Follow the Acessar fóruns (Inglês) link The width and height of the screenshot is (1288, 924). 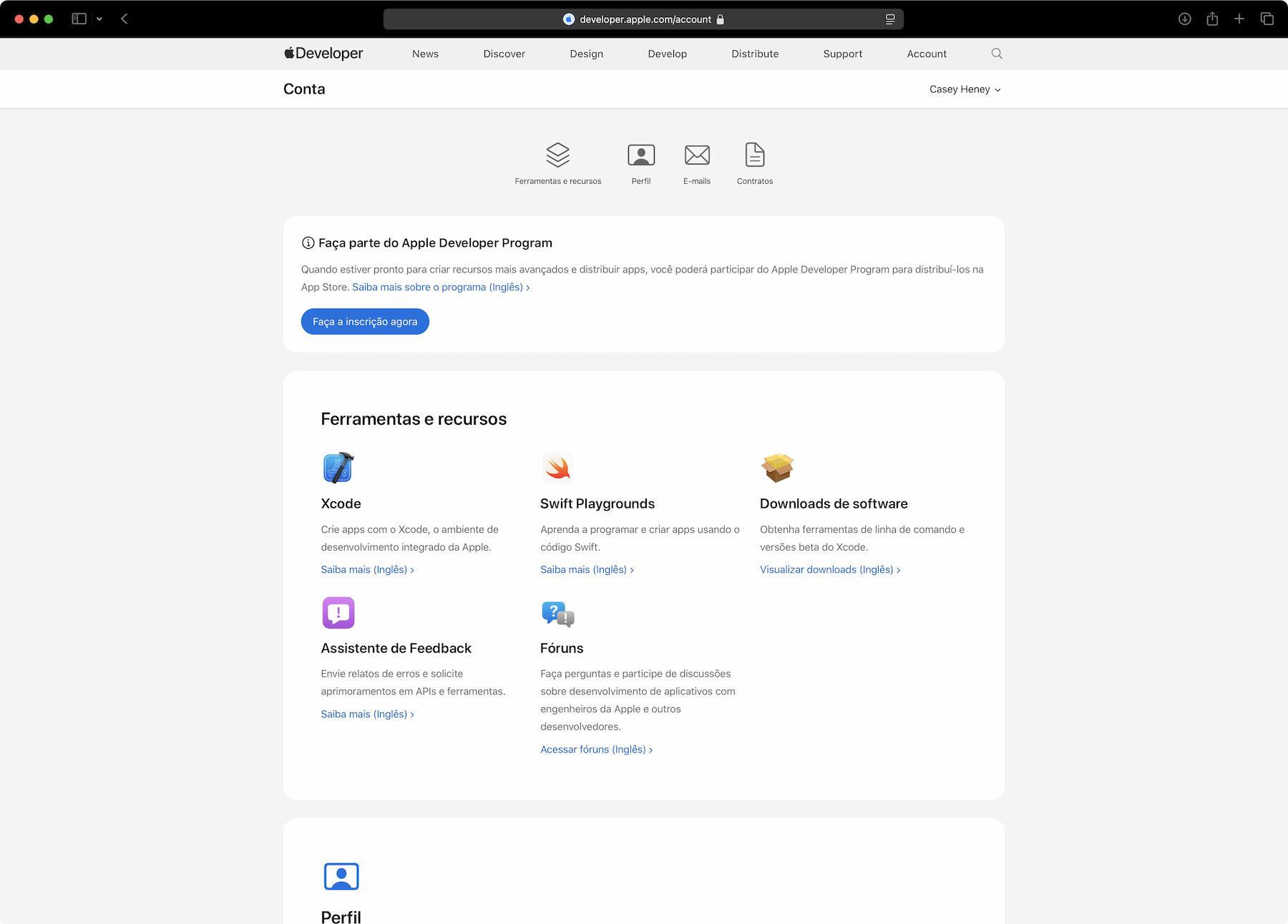[597, 749]
